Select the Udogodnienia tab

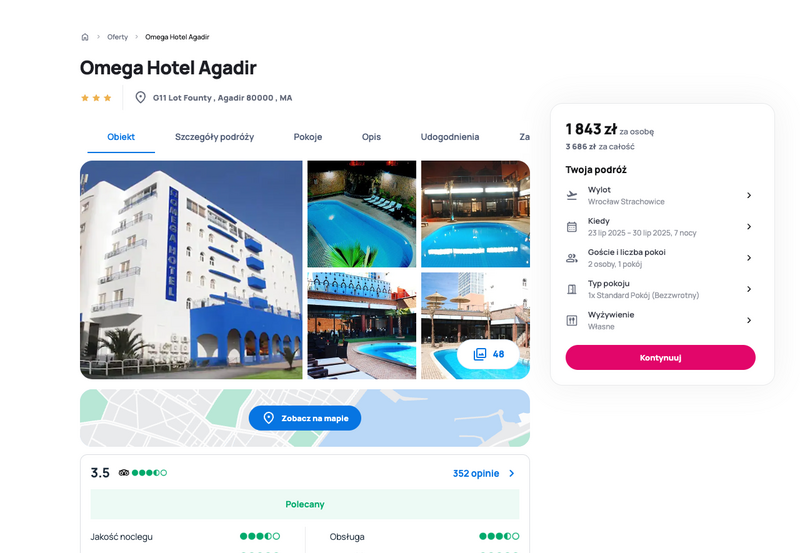pos(449,137)
